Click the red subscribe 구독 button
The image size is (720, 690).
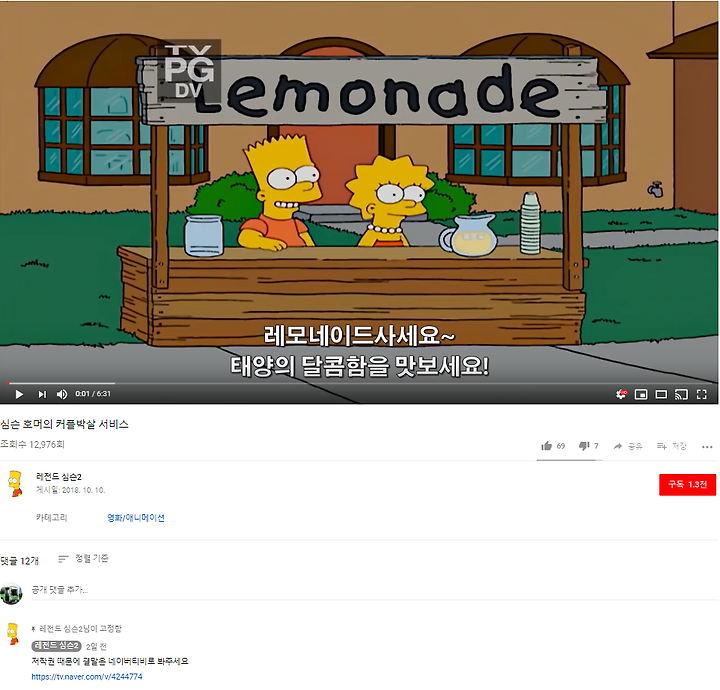coord(687,484)
